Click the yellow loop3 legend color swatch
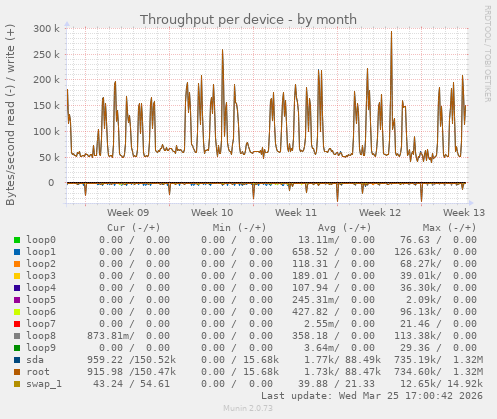This screenshot has height=419, width=497. [x=17, y=276]
